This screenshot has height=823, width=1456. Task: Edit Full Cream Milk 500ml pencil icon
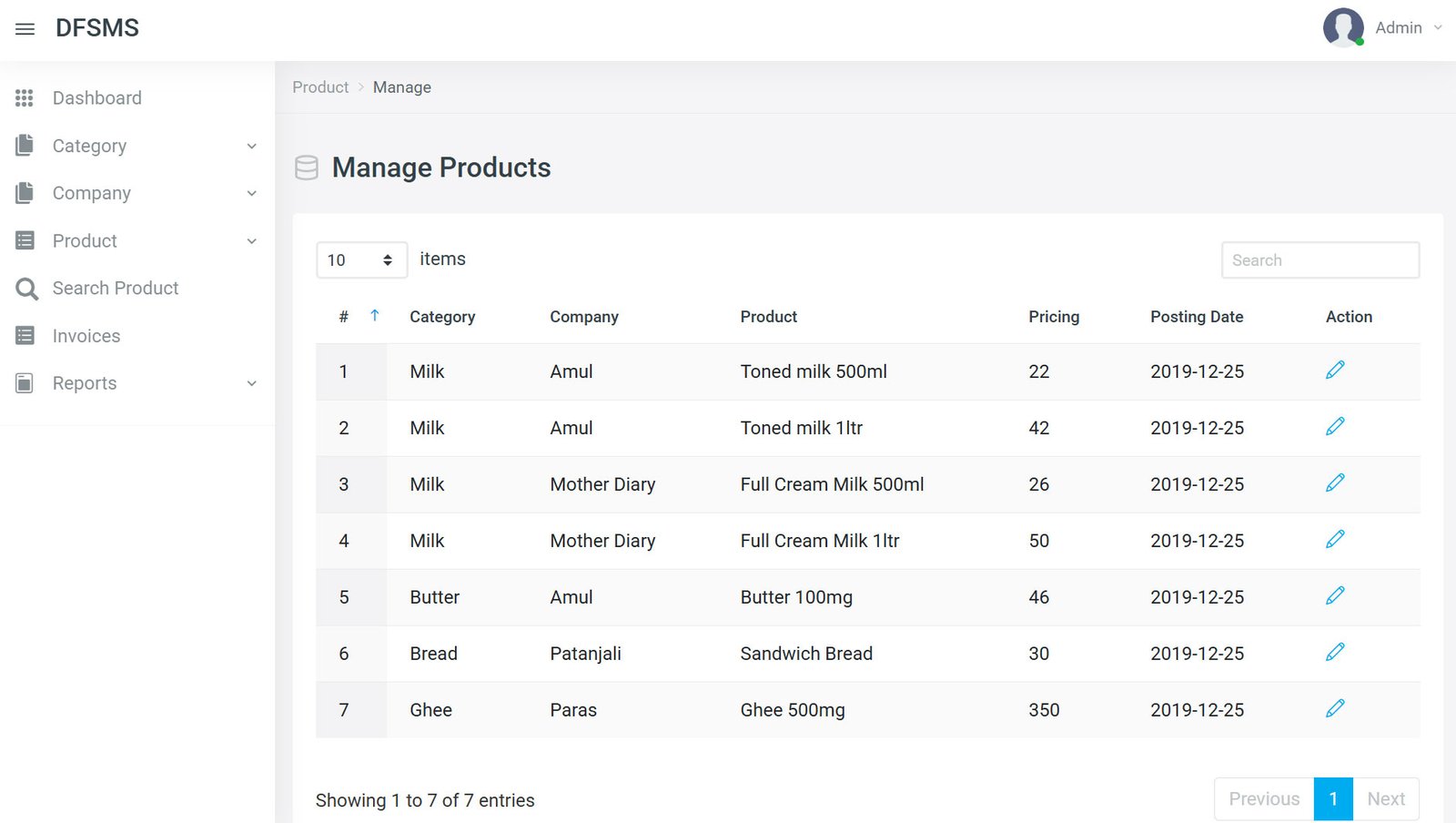pos(1335,483)
